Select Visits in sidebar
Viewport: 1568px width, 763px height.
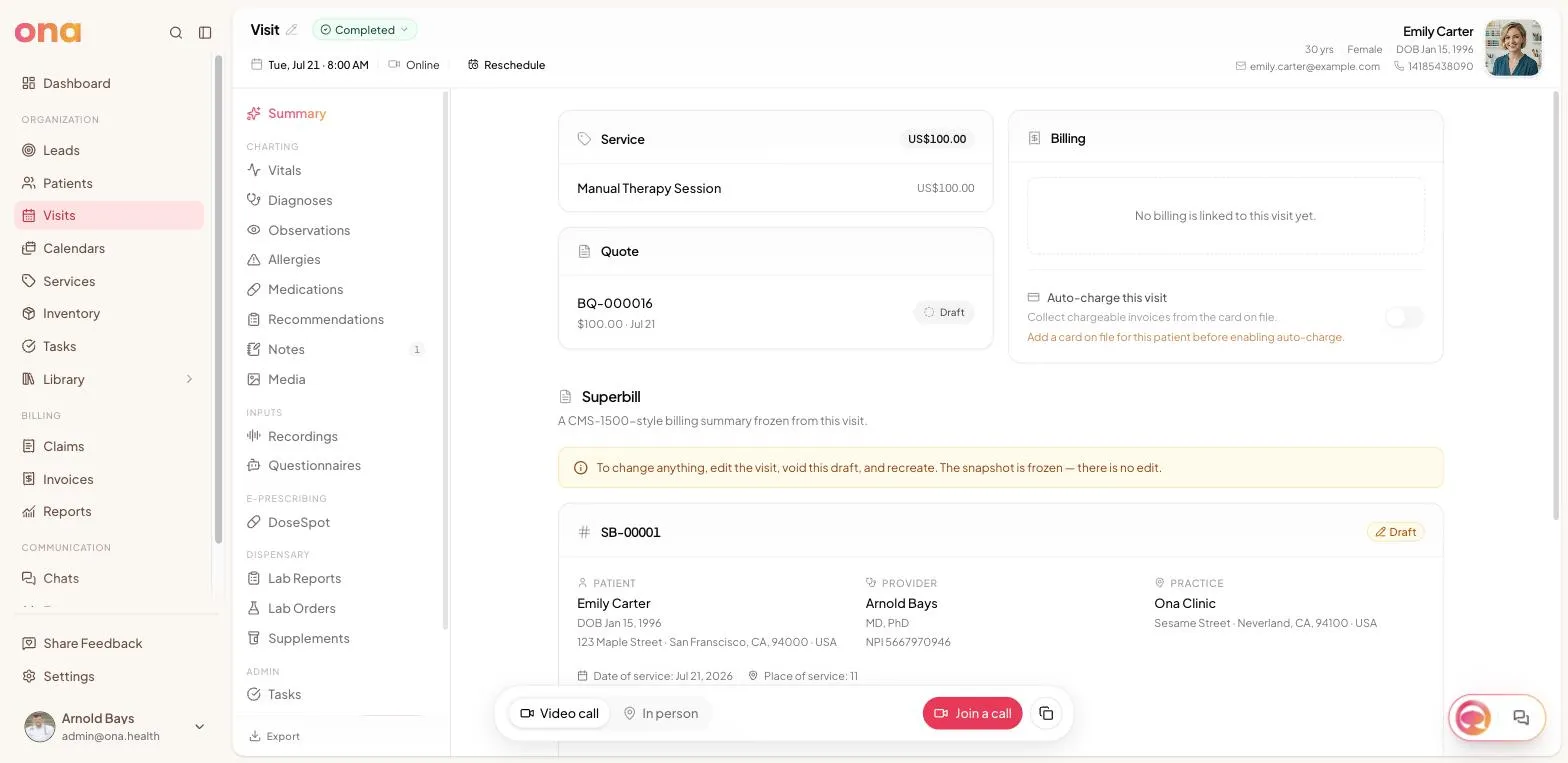pyautogui.click(x=109, y=215)
